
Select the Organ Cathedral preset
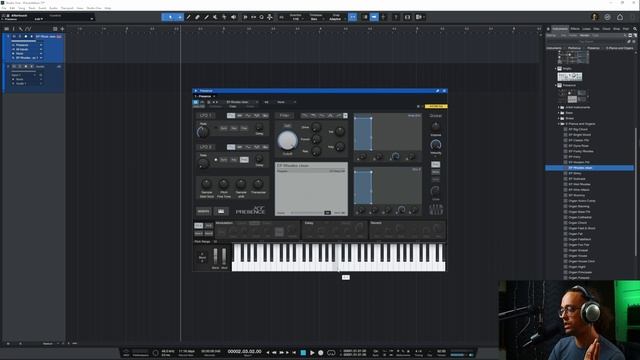[580, 218]
